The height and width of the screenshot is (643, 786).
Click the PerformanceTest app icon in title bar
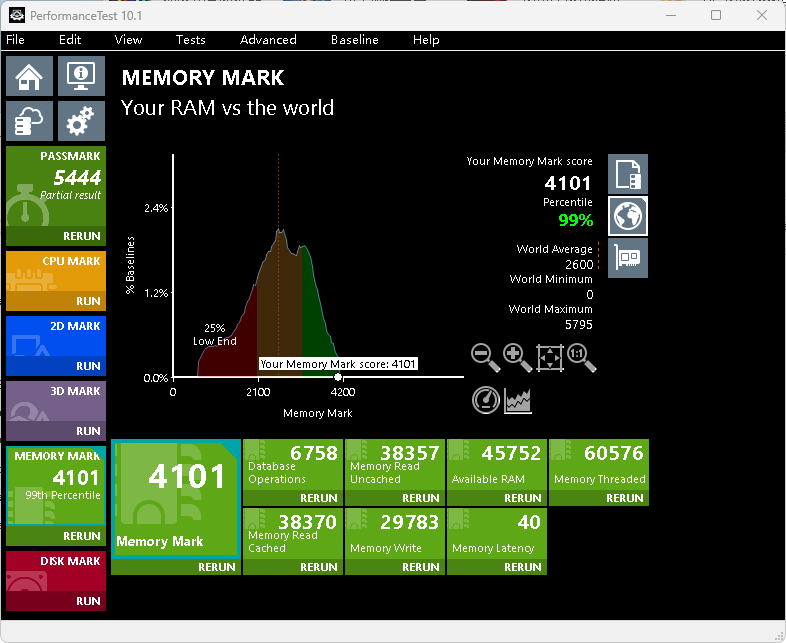[17, 16]
